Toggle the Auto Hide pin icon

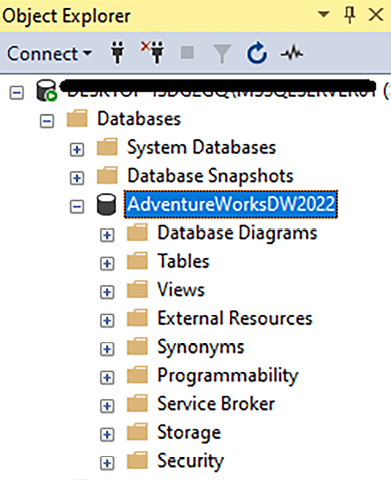pos(350,15)
